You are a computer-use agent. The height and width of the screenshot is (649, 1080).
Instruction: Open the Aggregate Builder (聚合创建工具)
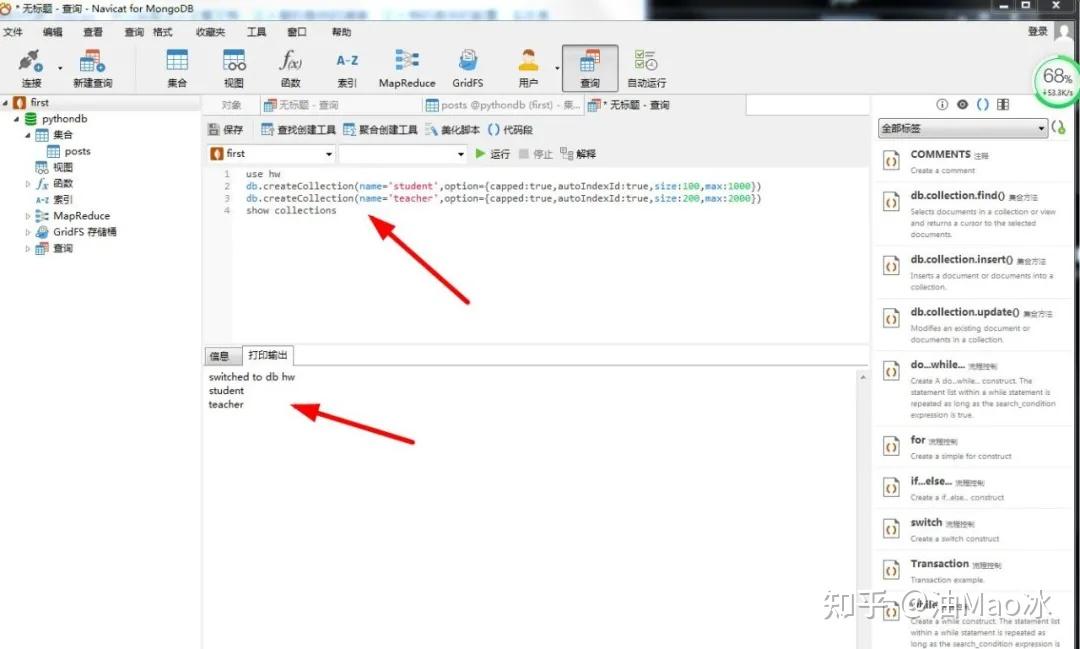[380, 130]
